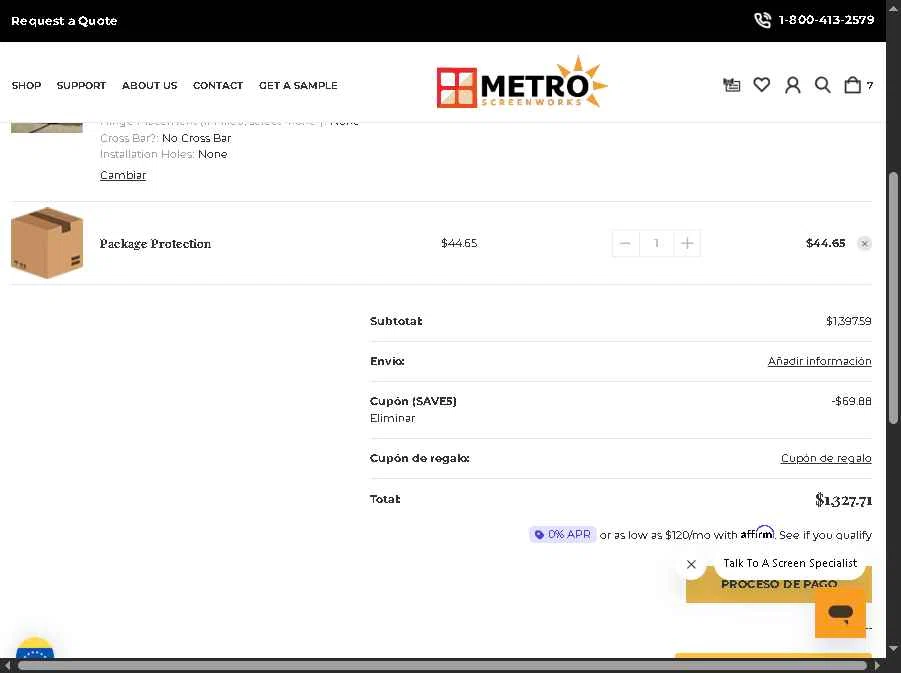Click Eliminar to remove SAVE5 coupon
This screenshot has width=901, height=673.
392,418
